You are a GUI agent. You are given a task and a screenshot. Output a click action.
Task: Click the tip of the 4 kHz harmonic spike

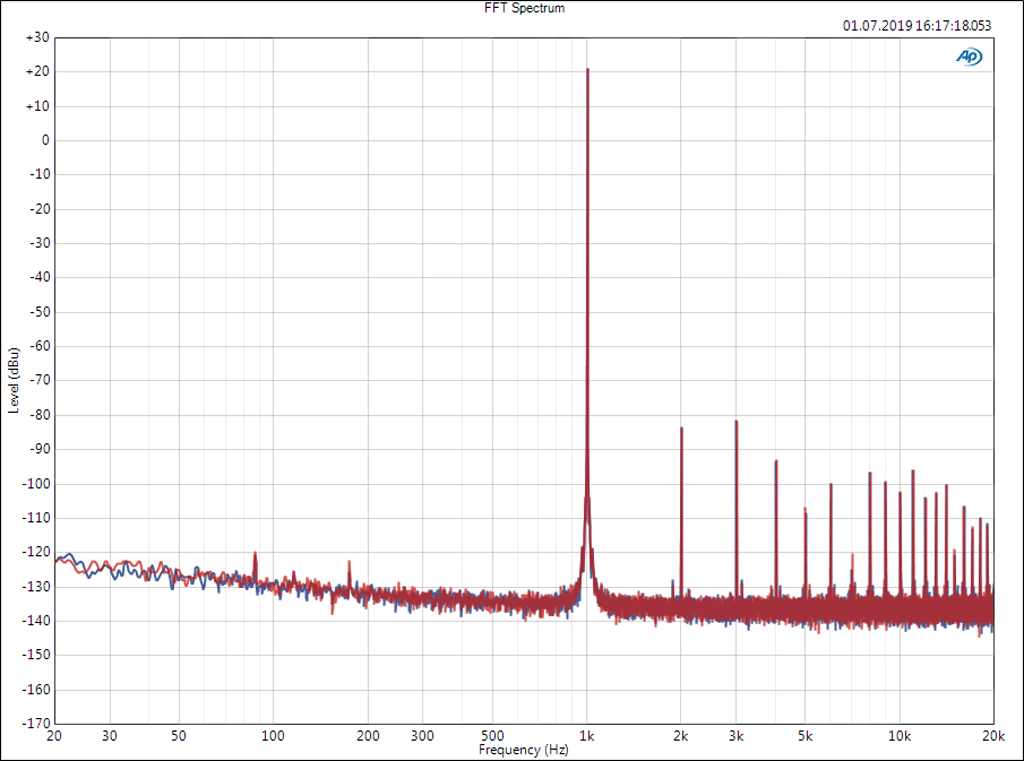tap(775, 461)
